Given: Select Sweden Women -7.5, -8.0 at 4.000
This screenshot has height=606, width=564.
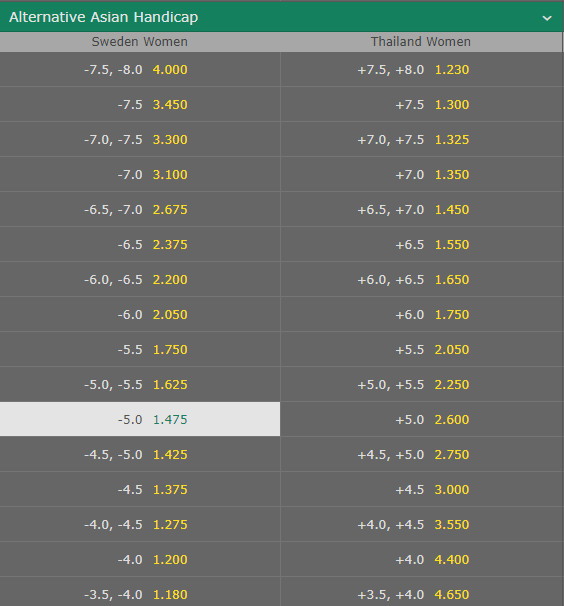Looking at the screenshot, I should (x=140, y=70).
